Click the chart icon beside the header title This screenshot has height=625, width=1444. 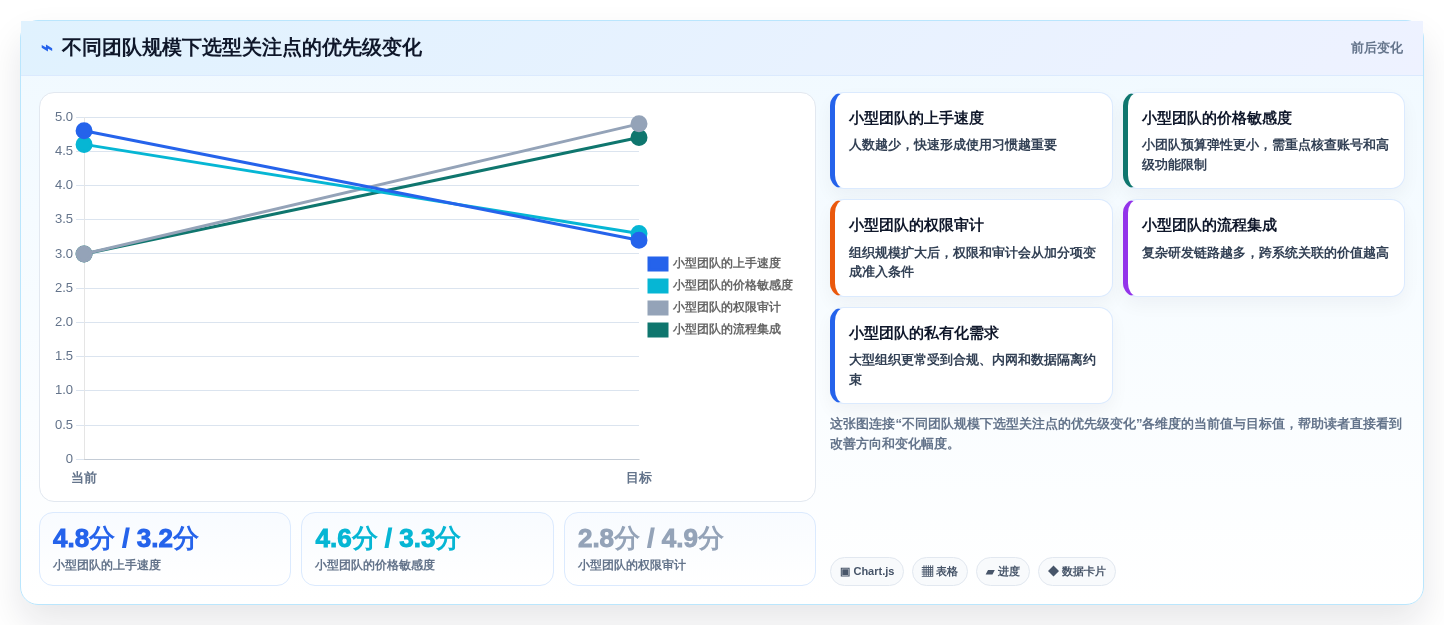pos(47,48)
